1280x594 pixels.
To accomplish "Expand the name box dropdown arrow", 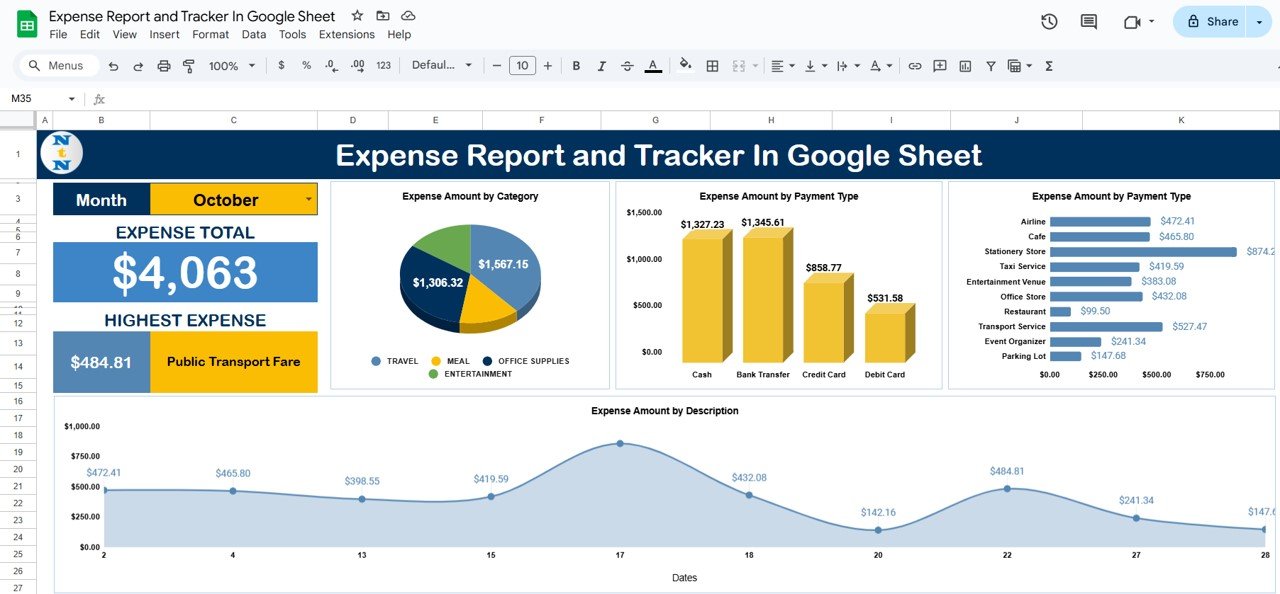I will coord(72,99).
